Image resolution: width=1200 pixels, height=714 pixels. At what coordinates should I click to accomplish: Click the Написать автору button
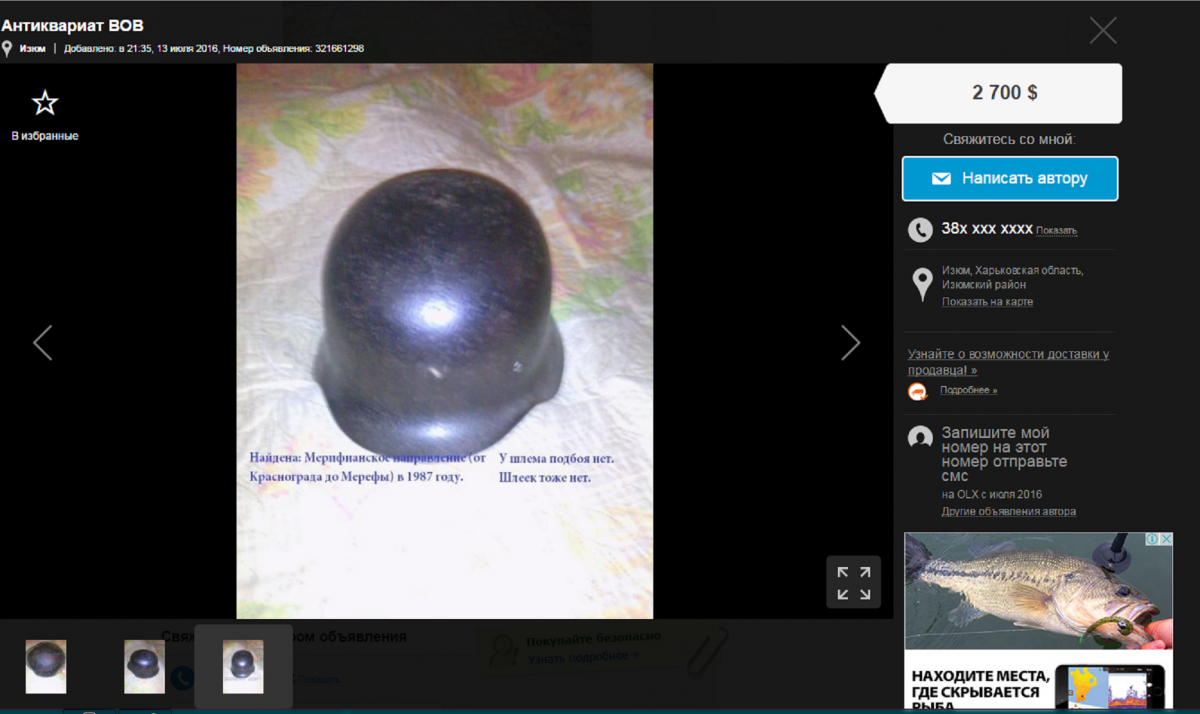(1010, 178)
